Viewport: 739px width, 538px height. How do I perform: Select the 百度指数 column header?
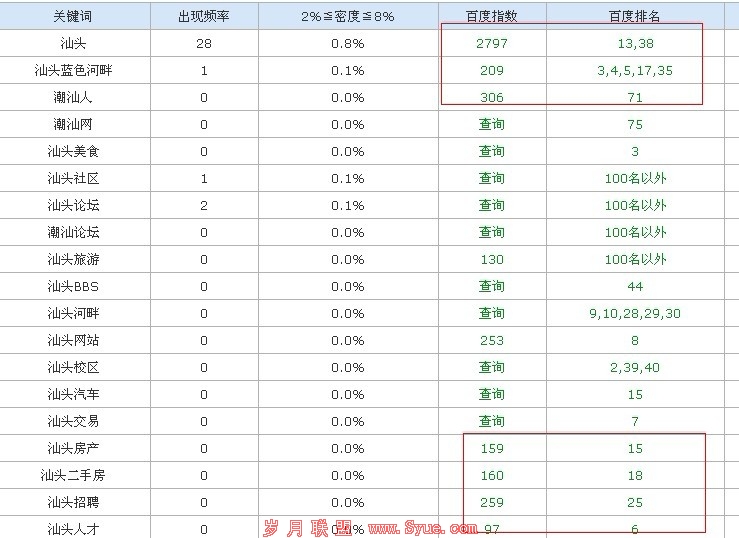coord(491,17)
